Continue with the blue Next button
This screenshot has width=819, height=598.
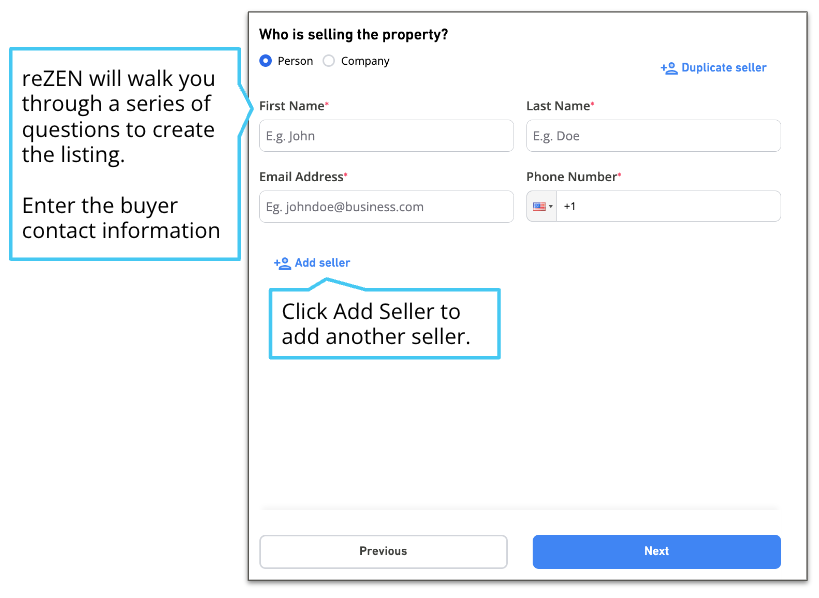pyautogui.click(x=657, y=552)
